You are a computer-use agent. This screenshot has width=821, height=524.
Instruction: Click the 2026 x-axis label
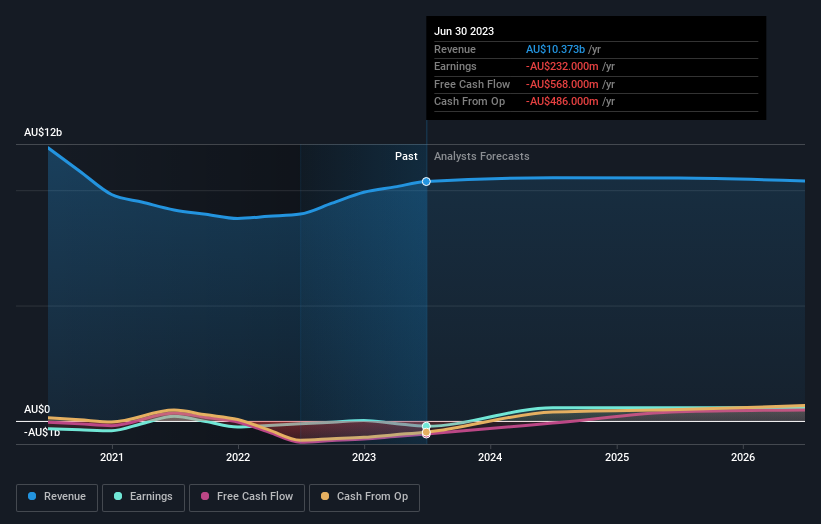[743, 457]
